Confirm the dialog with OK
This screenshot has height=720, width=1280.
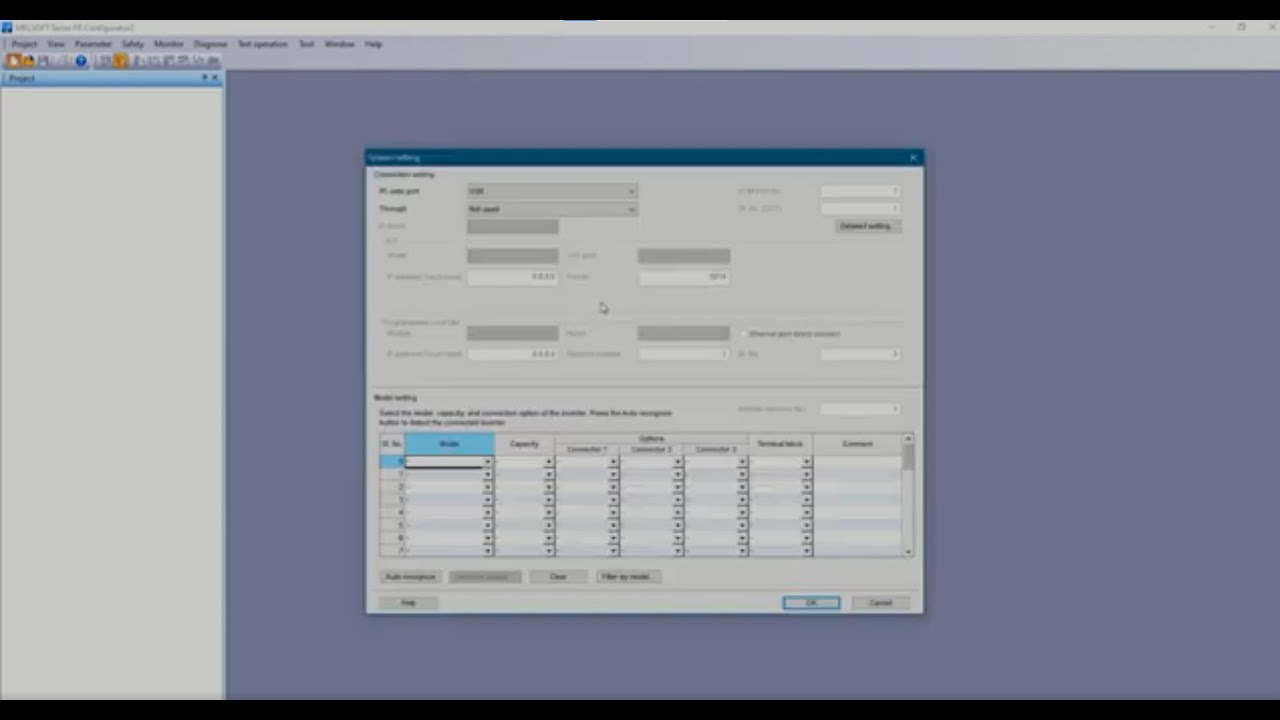coord(811,603)
